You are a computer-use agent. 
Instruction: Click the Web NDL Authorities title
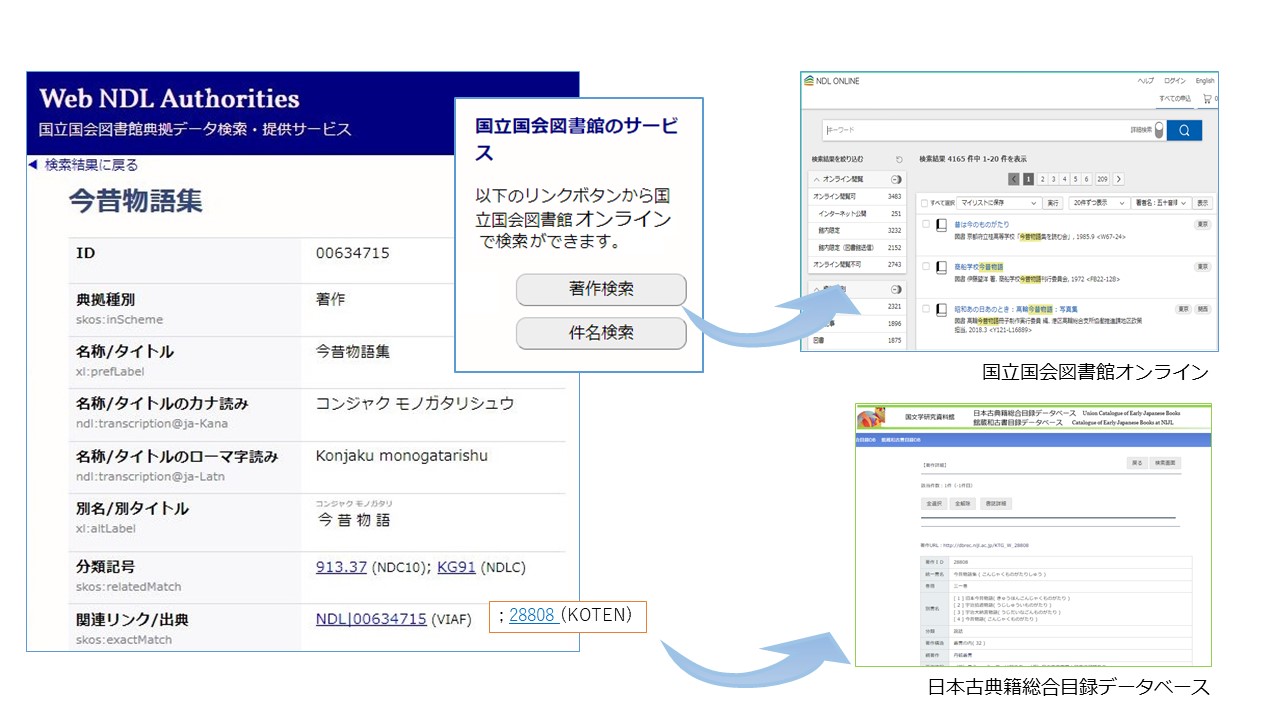click(x=169, y=99)
